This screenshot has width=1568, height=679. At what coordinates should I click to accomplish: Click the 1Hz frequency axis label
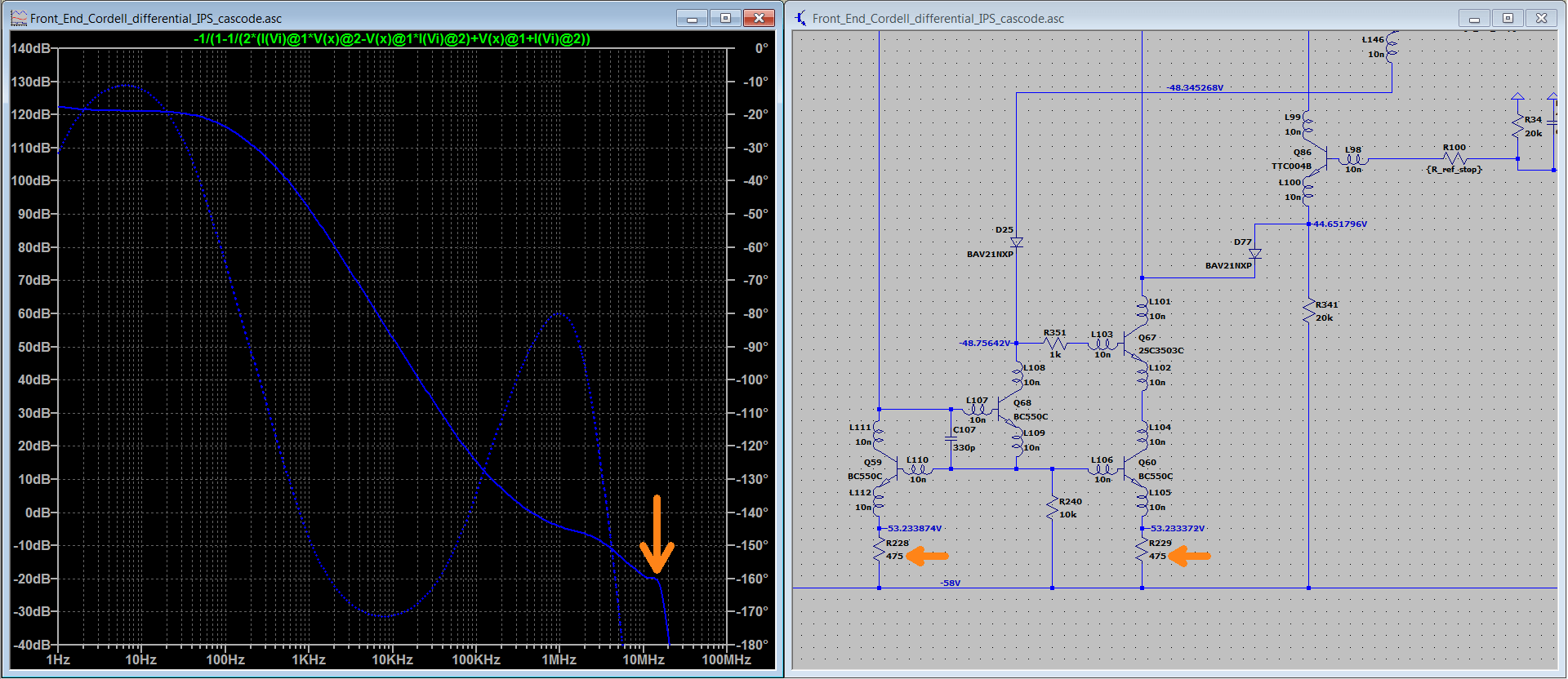58,659
